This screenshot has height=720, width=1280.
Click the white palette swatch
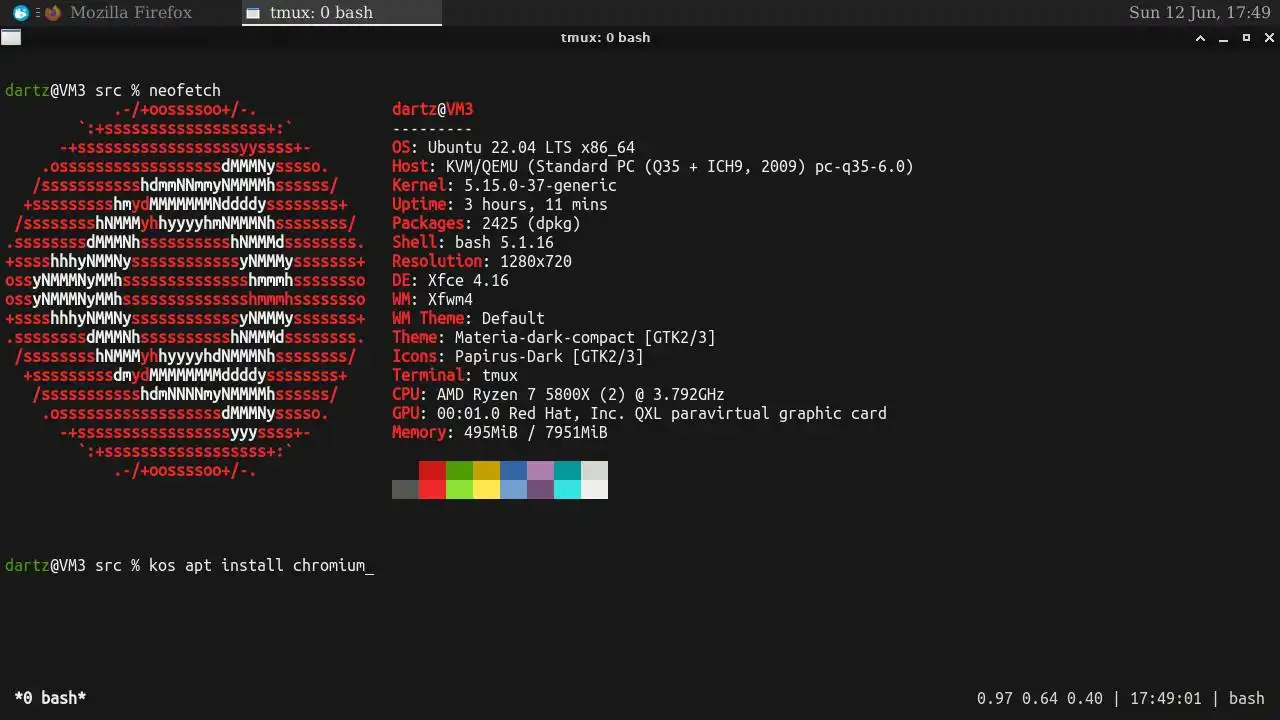tap(594, 490)
